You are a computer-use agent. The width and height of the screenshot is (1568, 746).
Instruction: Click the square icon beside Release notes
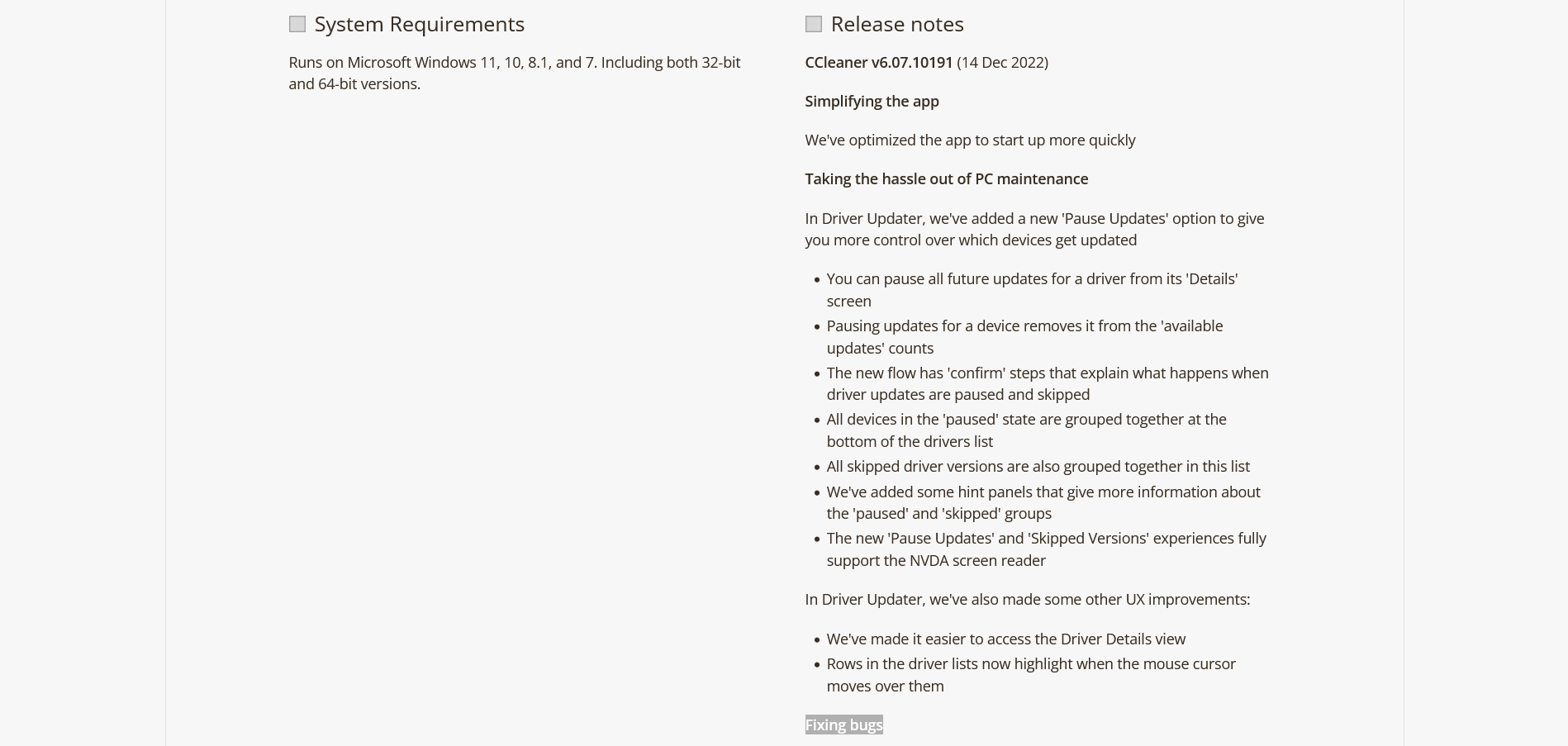pyautogui.click(x=814, y=24)
